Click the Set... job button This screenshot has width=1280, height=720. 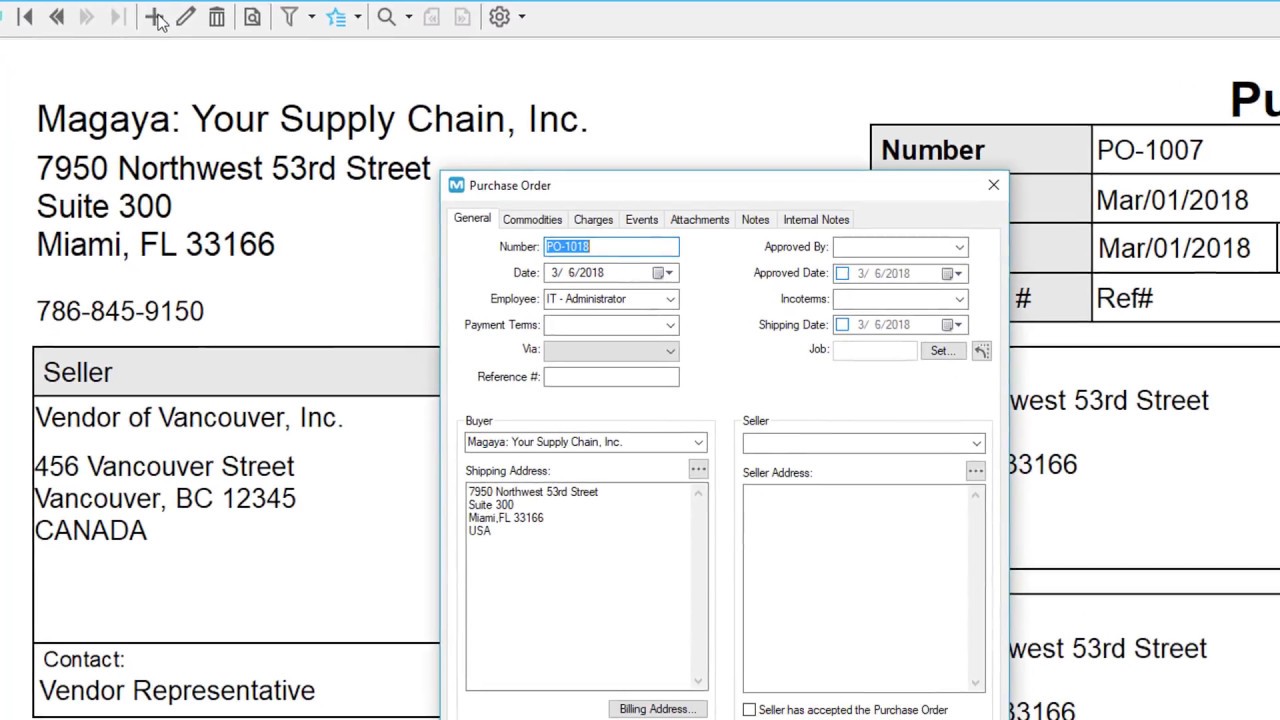[943, 351]
